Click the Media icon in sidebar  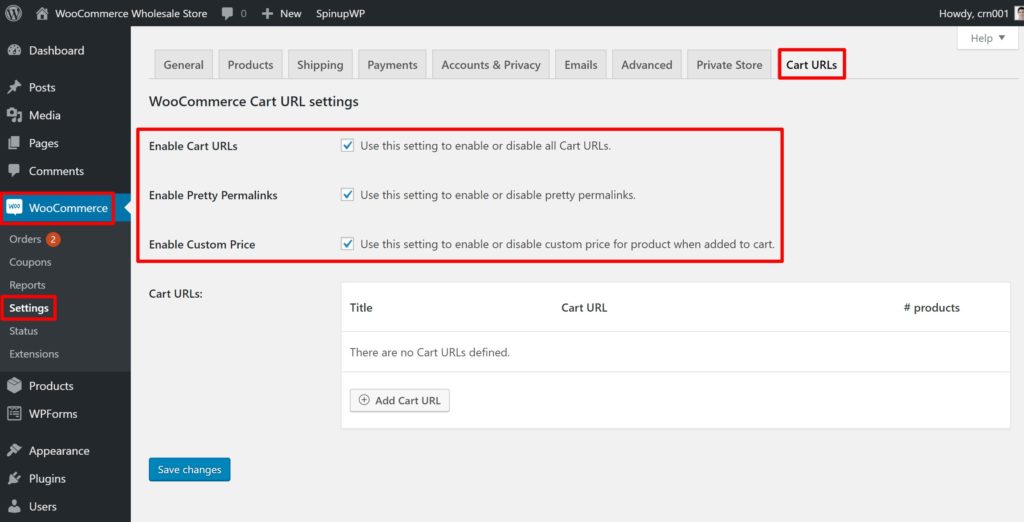pyautogui.click(x=14, y=115)
